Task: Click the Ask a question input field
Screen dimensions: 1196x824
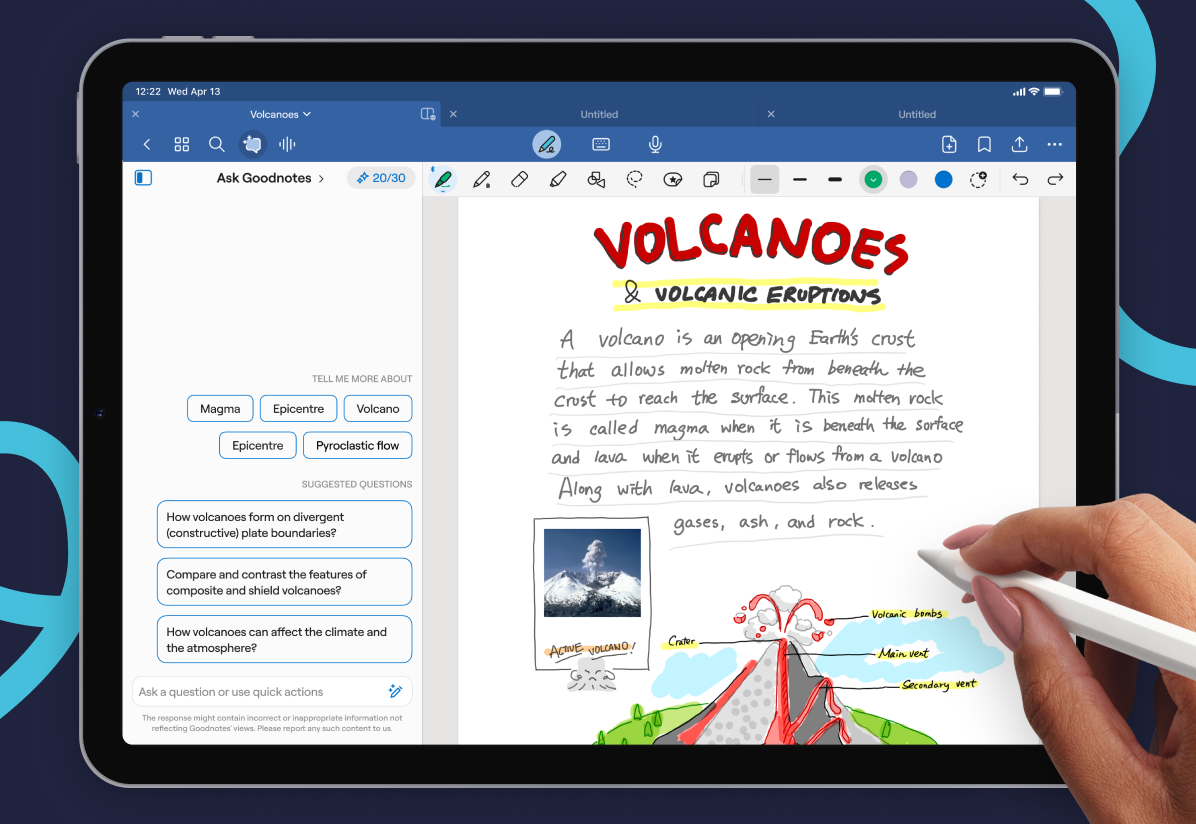Action: (x=260, y=692)
